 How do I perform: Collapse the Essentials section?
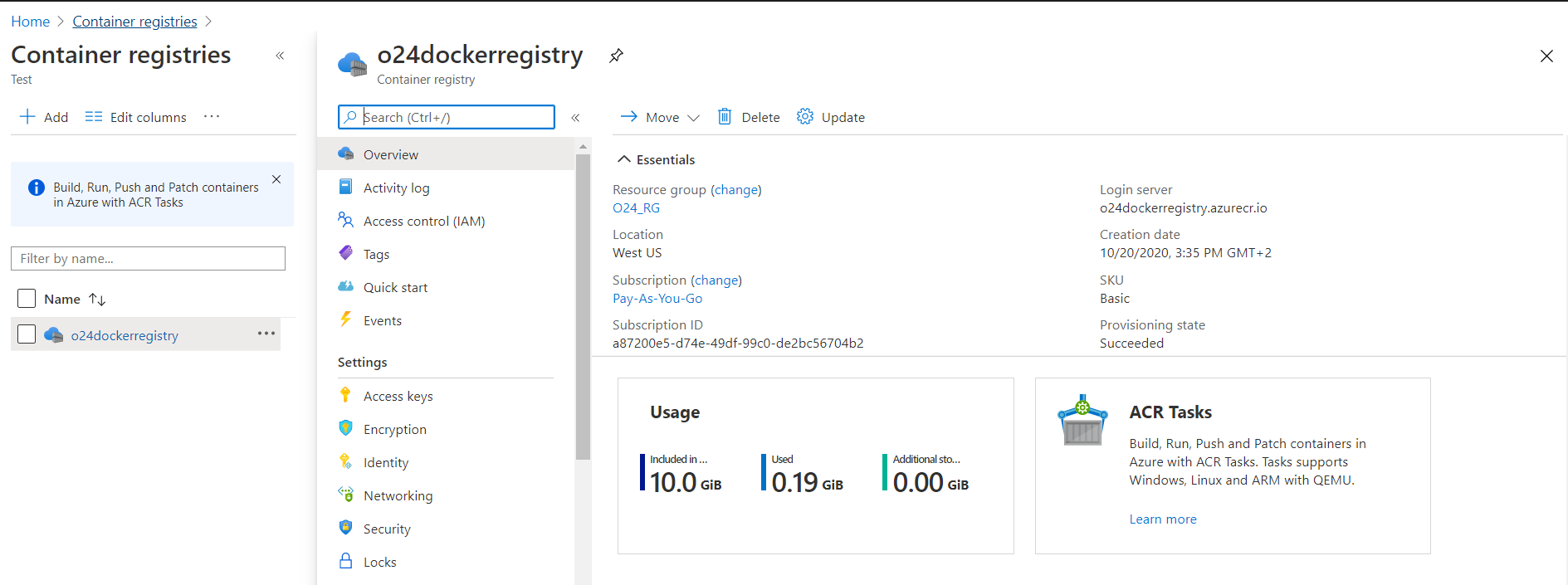(x=624, y=159)
